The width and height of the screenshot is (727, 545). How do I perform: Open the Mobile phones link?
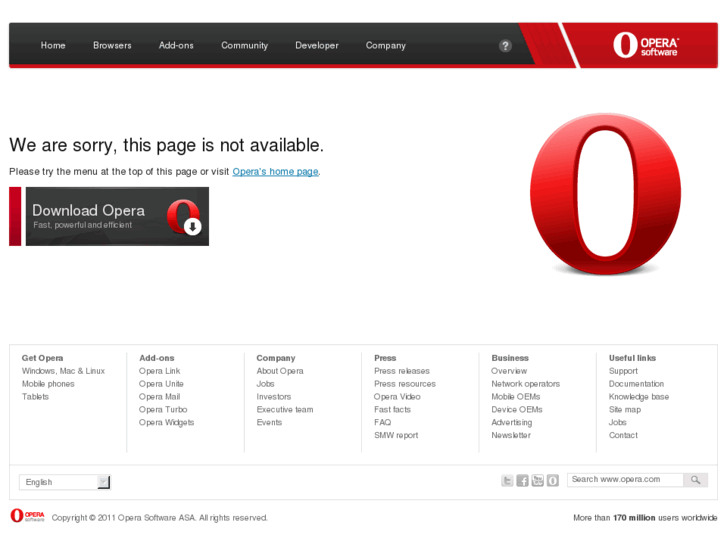tap(48, 384)
